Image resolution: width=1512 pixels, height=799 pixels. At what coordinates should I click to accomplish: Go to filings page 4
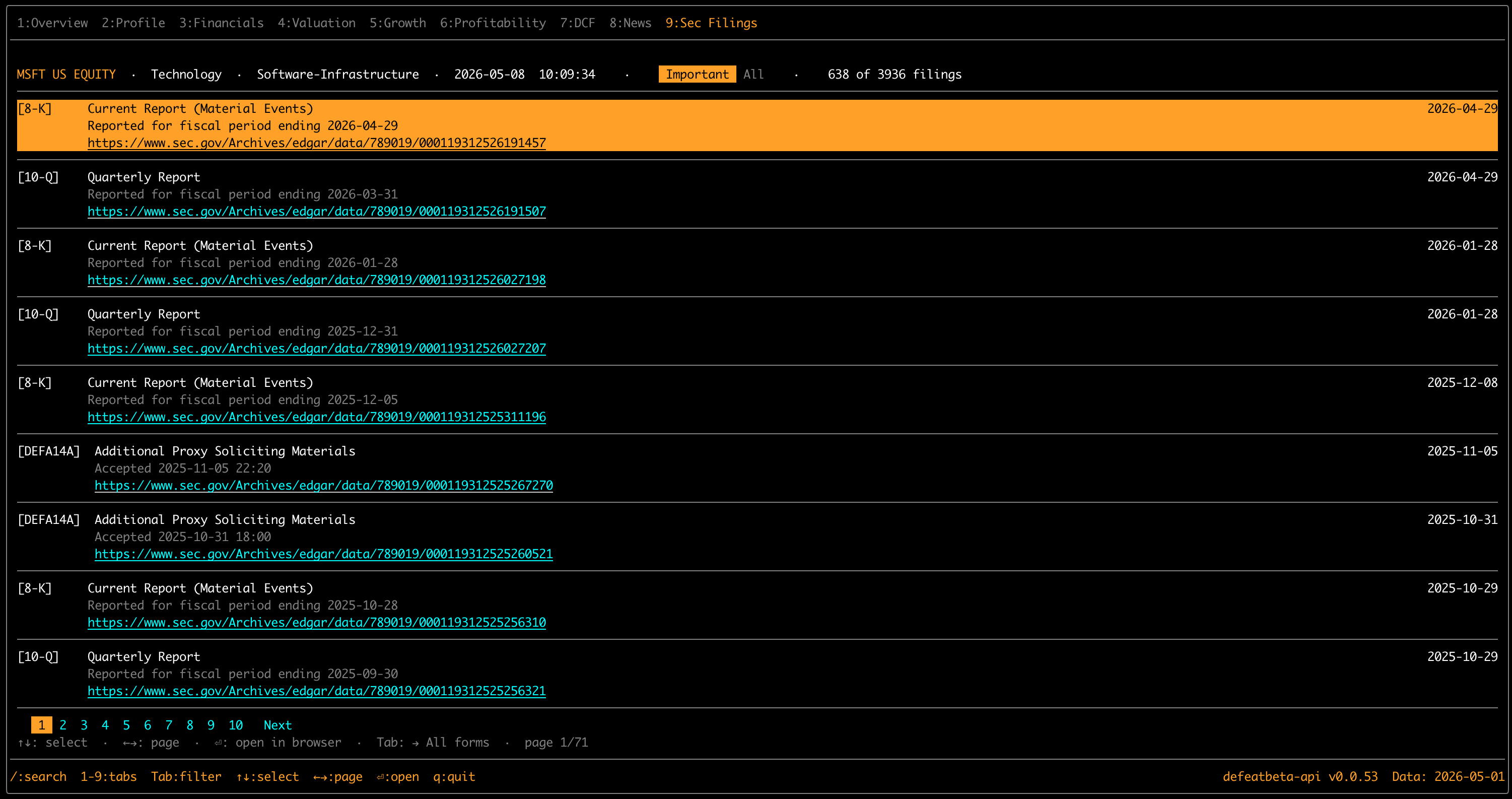105,725
